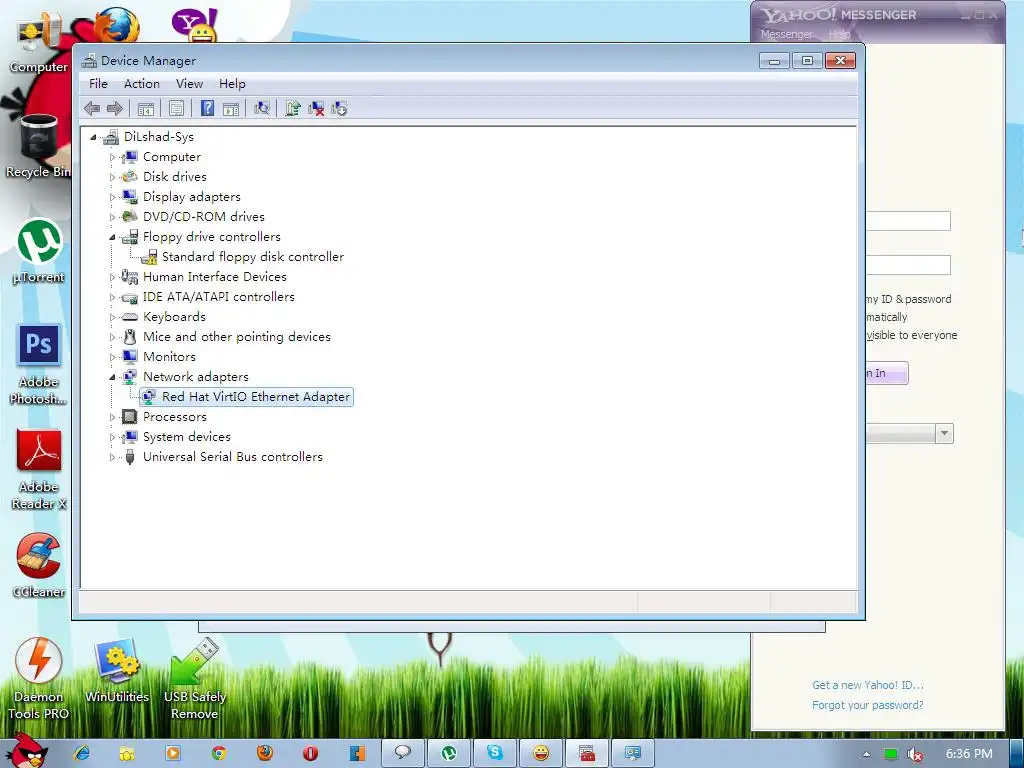Image resolution: width=1024 pixels, height=768 pixels.
Task: Switch to Yahoo Messenger smiley taskbar button
Action: 541,753
